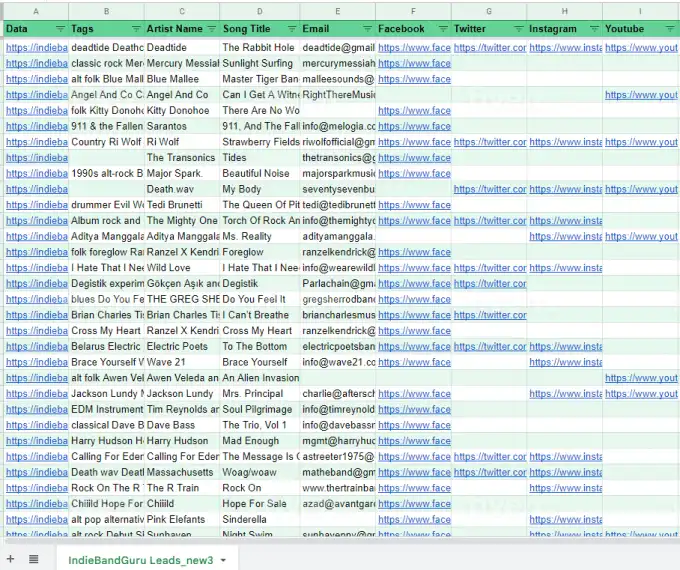The height and width of the screenshot is (570, 680).
Task: Click the filter icon in the Data header
Action: pos(59,29)
